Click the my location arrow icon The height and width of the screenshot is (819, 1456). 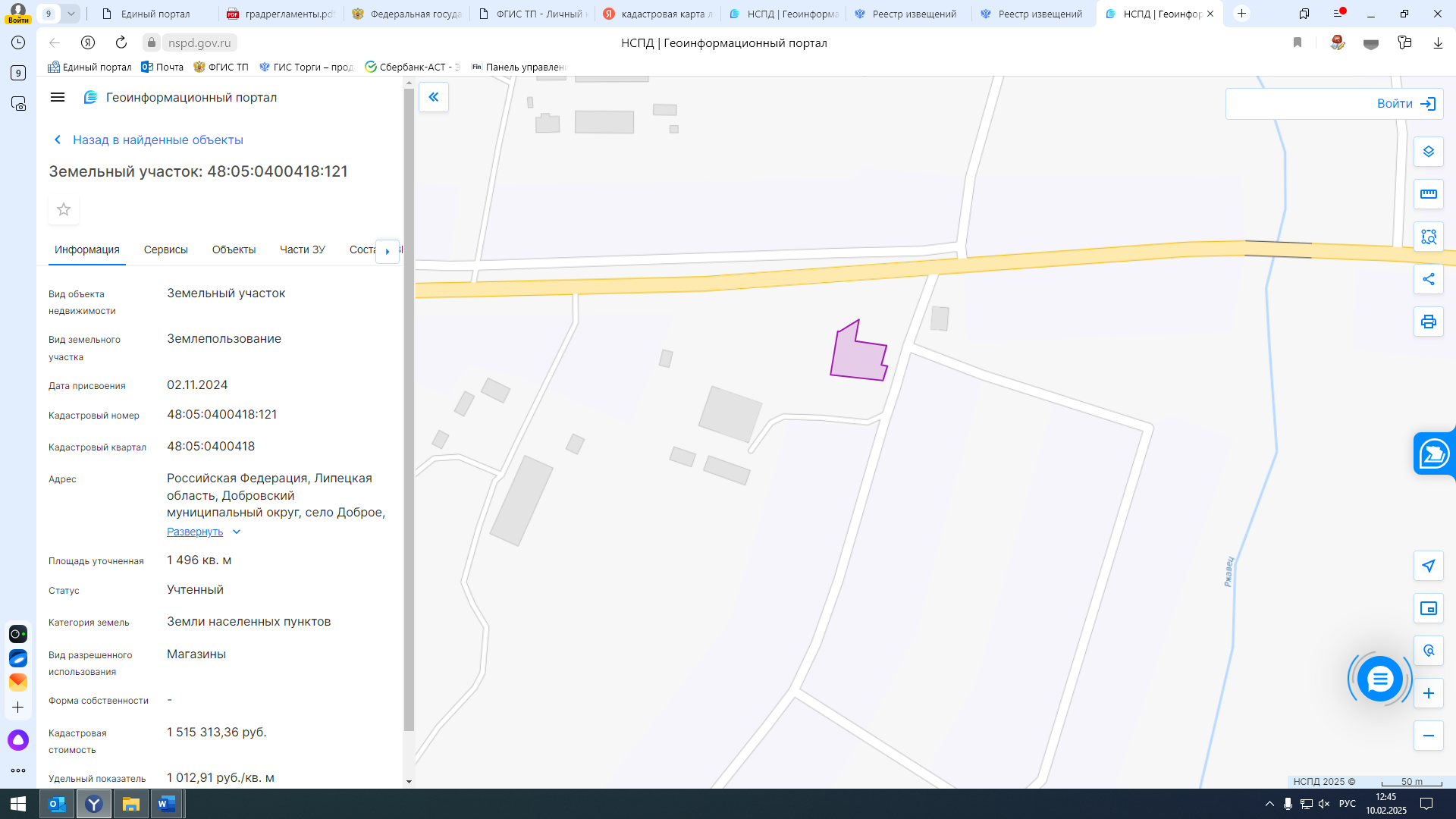[x=1428, y=566]
